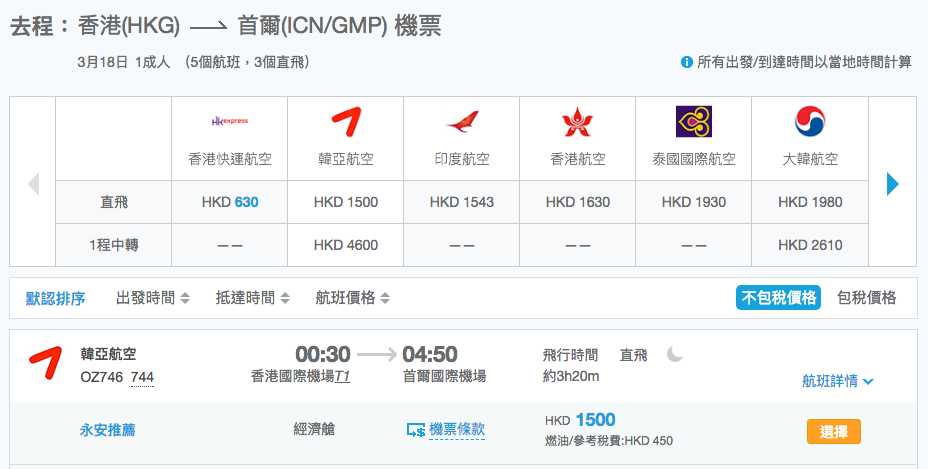Select HKD 1500 direct fare in table
Screen dimensions: 928x469
(x=346, y=202)
